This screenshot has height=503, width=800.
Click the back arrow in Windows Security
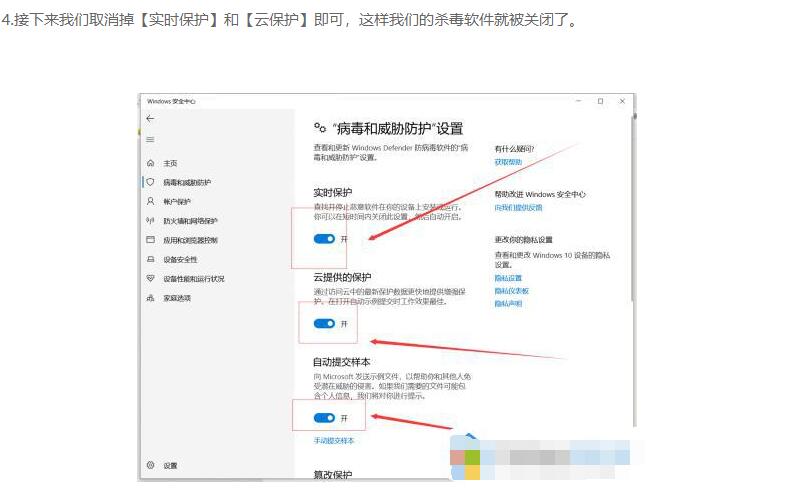[150, 119]
